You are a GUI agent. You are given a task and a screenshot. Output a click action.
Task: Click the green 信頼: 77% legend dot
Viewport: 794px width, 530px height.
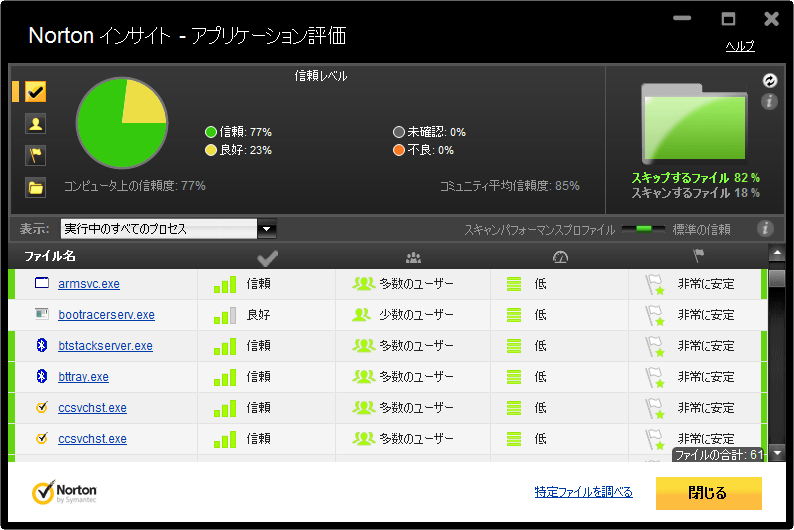pos(211,132)
